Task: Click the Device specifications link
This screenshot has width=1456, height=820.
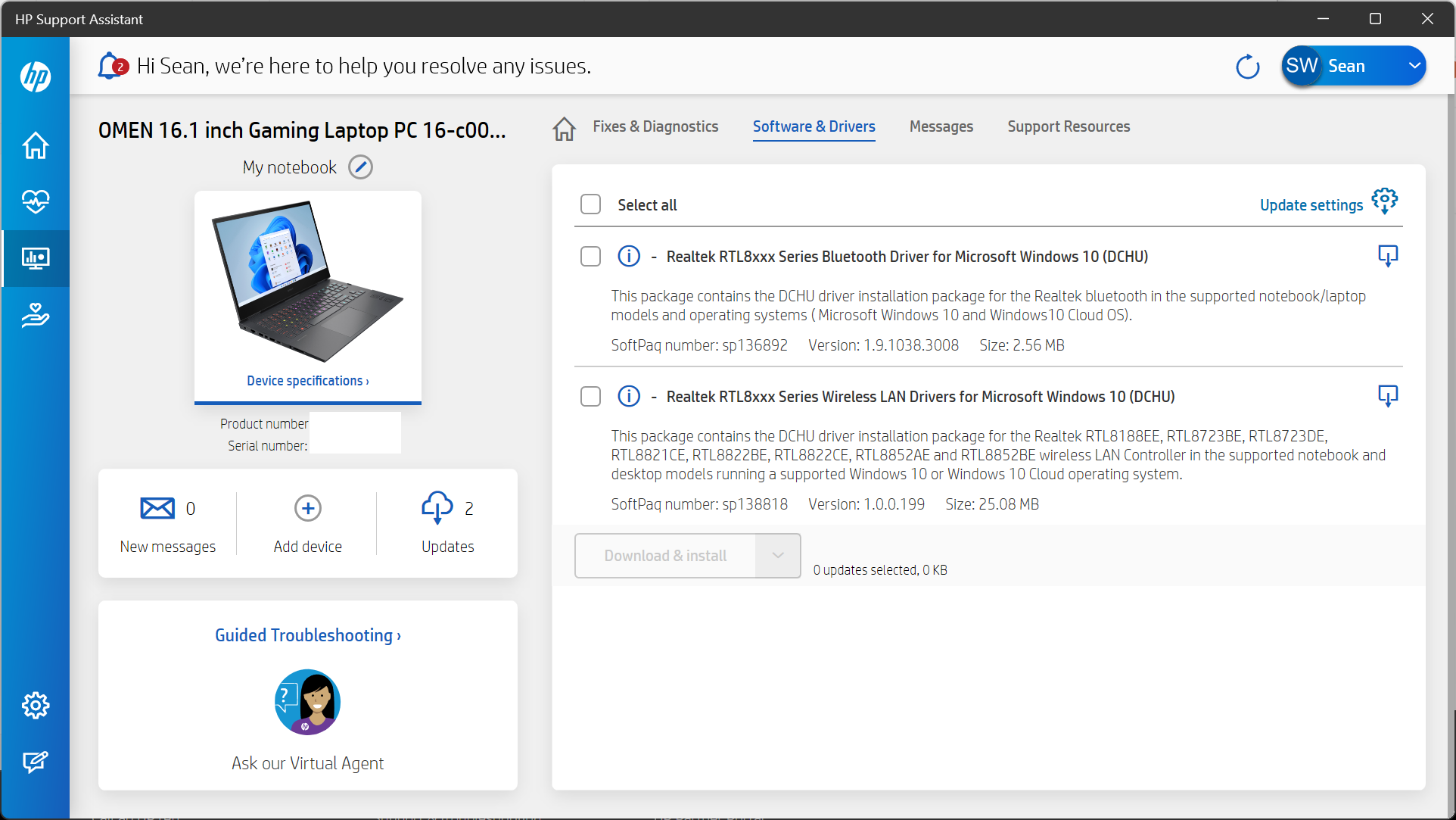Action: click(x=307, y=381)
